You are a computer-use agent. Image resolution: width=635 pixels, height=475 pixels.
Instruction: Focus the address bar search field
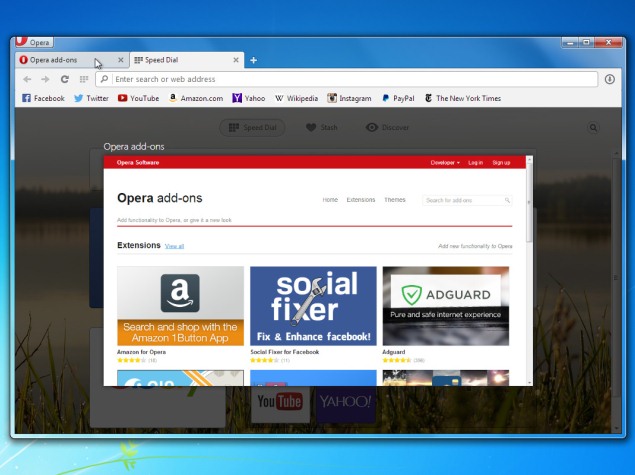tap(350, 79)
